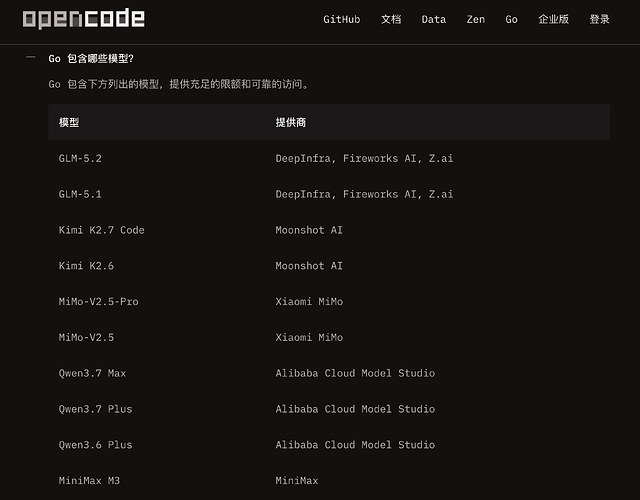Screen dimensions: 640x500
Task: Select the MiniMax M3 model cell
Action: pyautogui.click(x=89, y=481)
